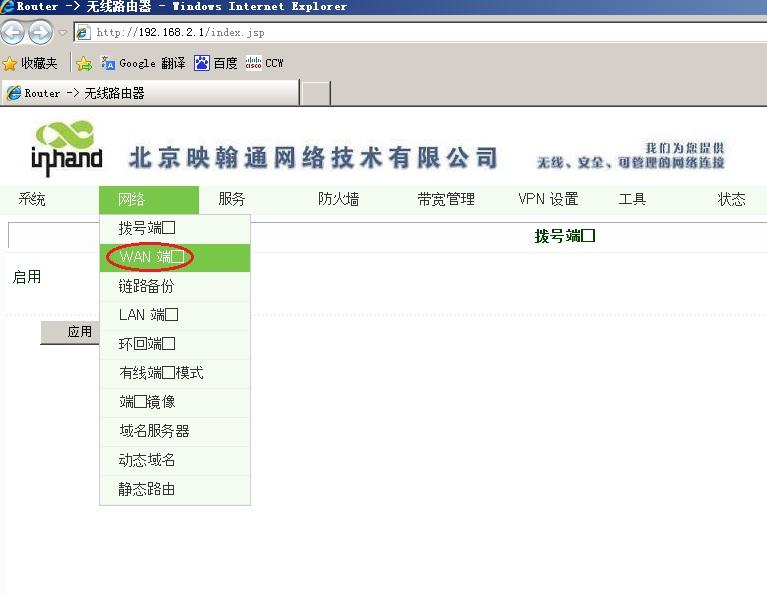The width and height of the screenshot is (767, 597).
Task: Open the 系统 menu
Action: pos(32,199)
